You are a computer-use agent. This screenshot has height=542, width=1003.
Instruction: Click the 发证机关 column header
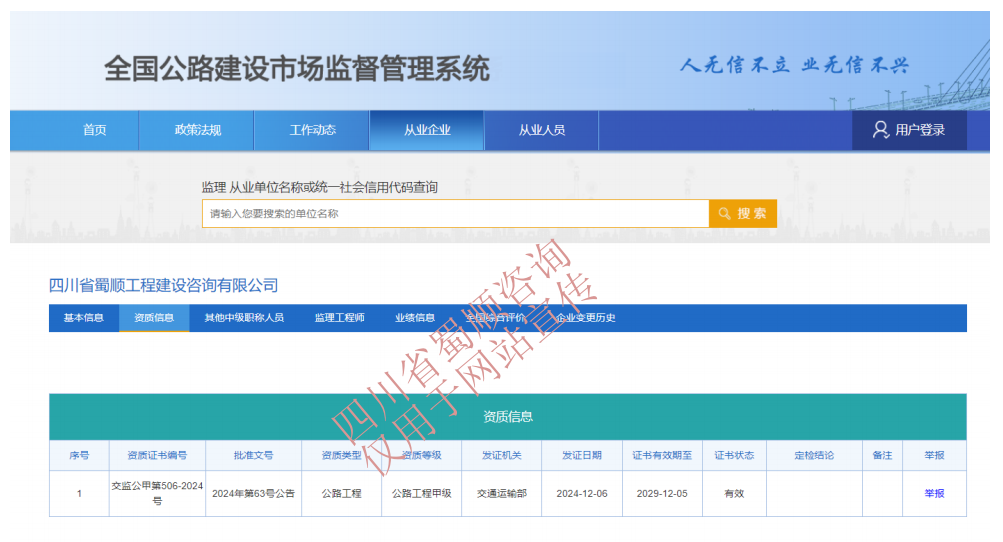[502, 456]
